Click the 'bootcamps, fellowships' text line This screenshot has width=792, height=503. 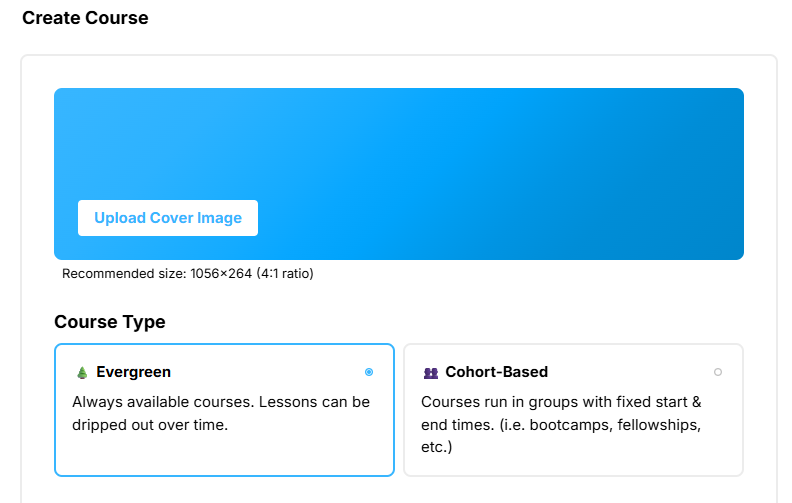point(561,425)
